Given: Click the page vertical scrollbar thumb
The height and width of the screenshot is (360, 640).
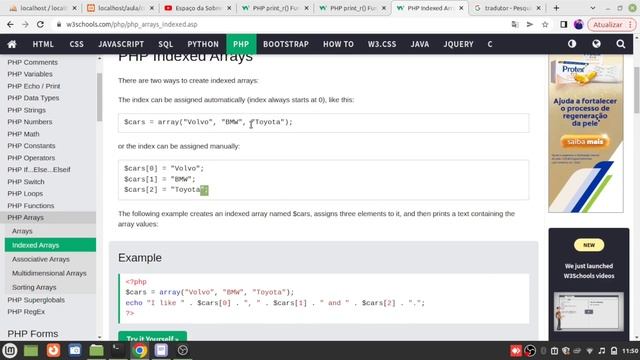Looking at the screenshot, I should point(636,90).
